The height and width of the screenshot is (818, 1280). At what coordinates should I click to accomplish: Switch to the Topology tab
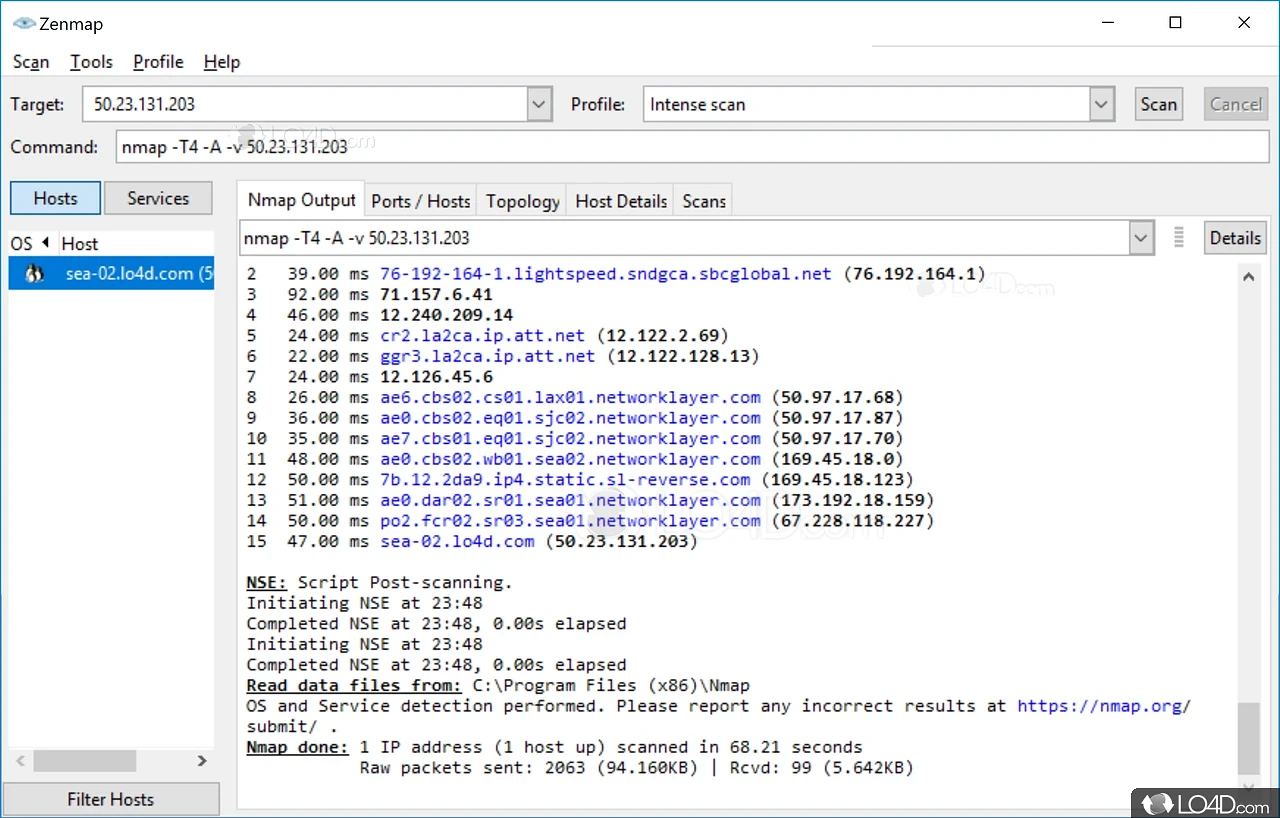coord(521,200)
